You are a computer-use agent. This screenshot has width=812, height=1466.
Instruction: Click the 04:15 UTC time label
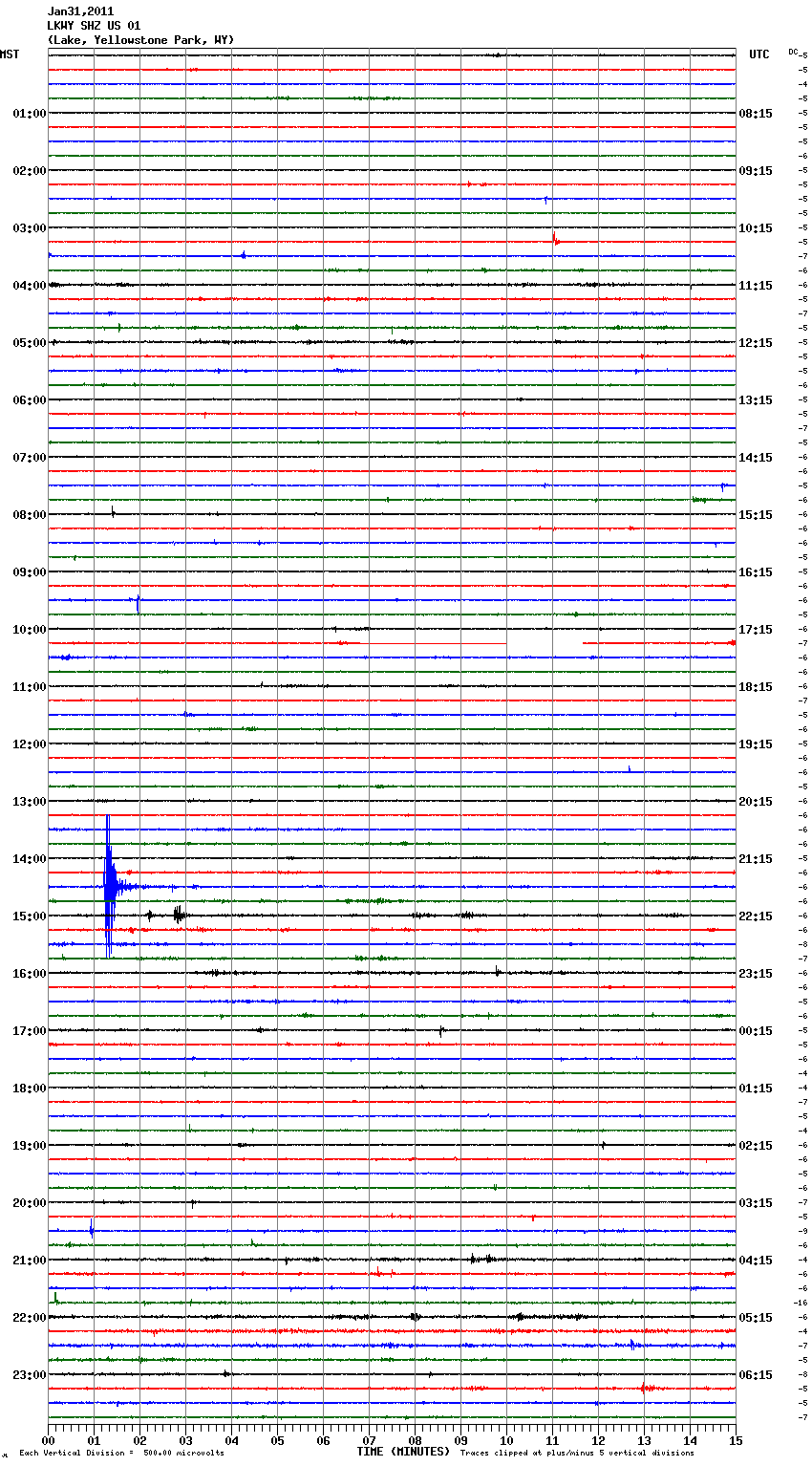coord(756,1261)
